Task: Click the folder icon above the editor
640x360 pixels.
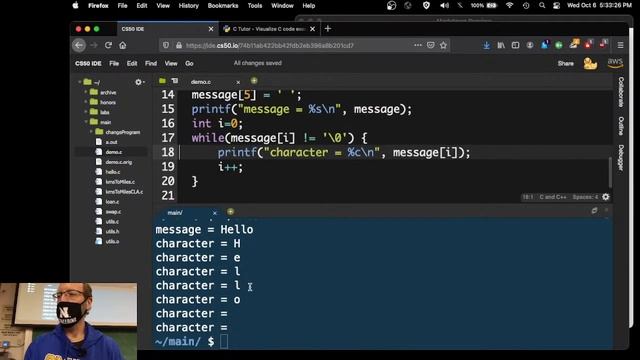Action: tap(162, 81)
